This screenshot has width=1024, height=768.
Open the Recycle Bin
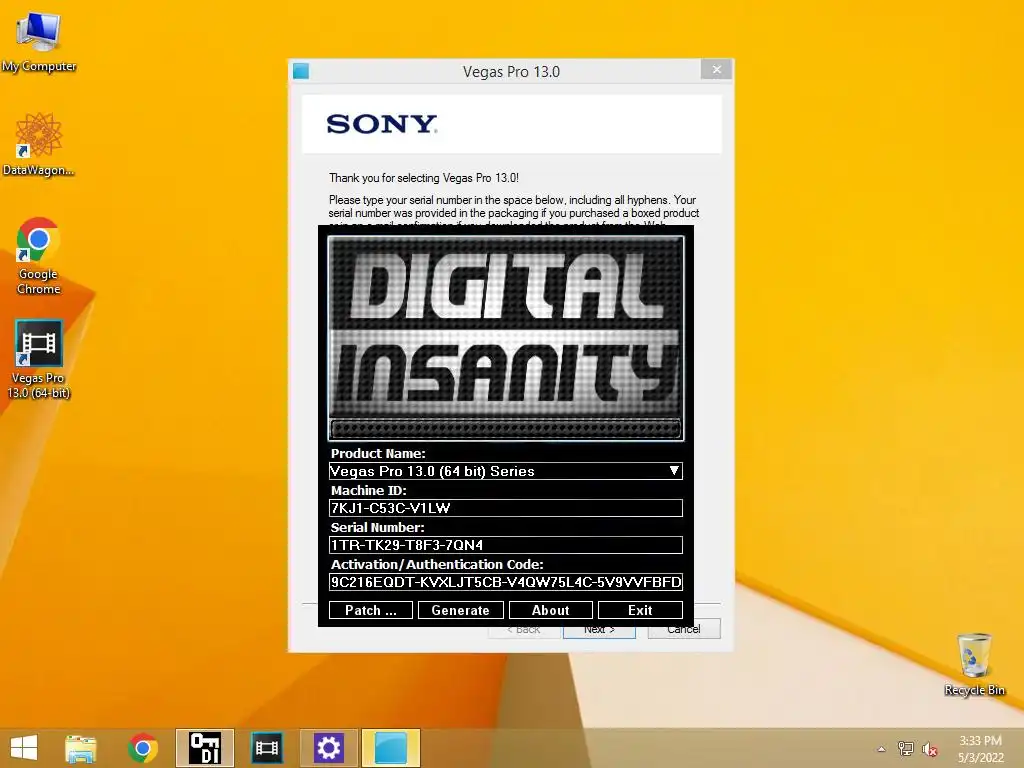click(974, 664)
